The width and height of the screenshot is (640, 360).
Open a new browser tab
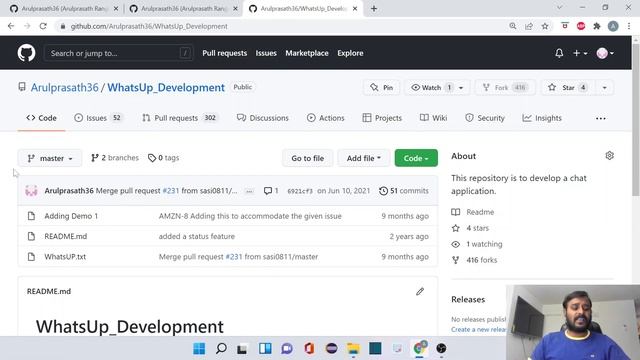374,9
